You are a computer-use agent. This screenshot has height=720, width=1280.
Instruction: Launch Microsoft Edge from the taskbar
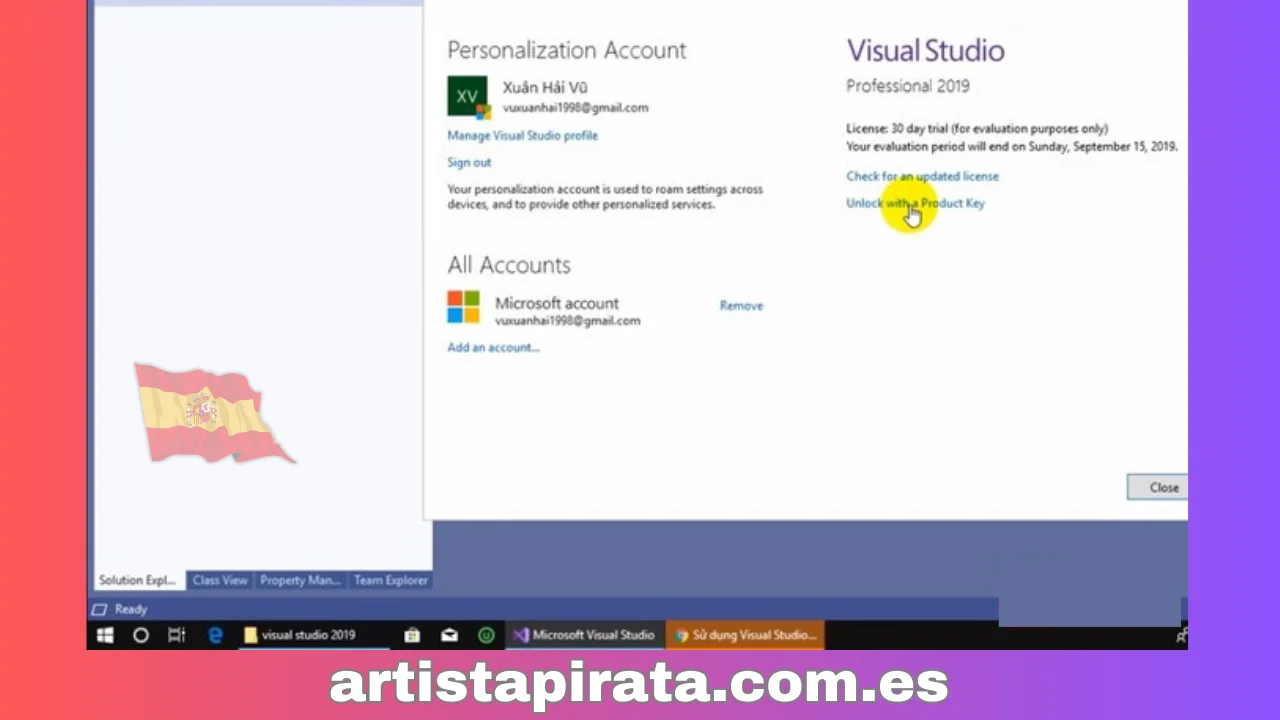coord(215,635)
